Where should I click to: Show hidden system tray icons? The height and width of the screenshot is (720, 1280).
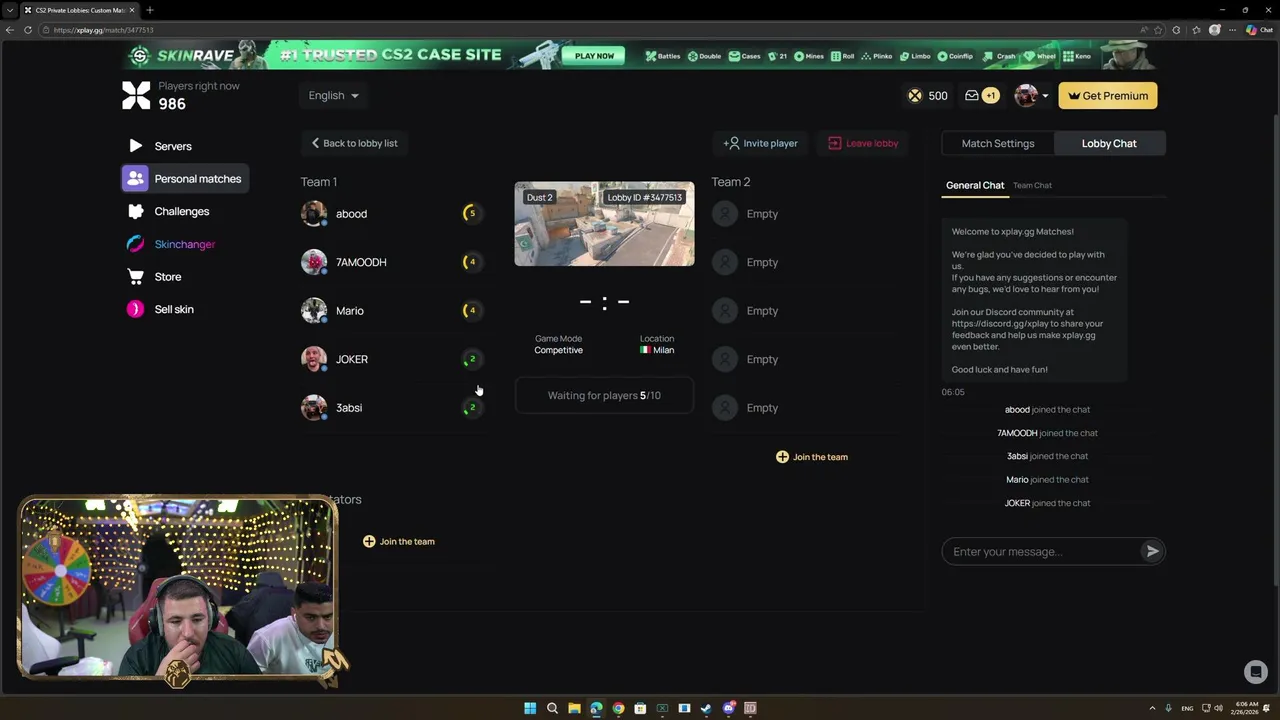coord(1152,708)
